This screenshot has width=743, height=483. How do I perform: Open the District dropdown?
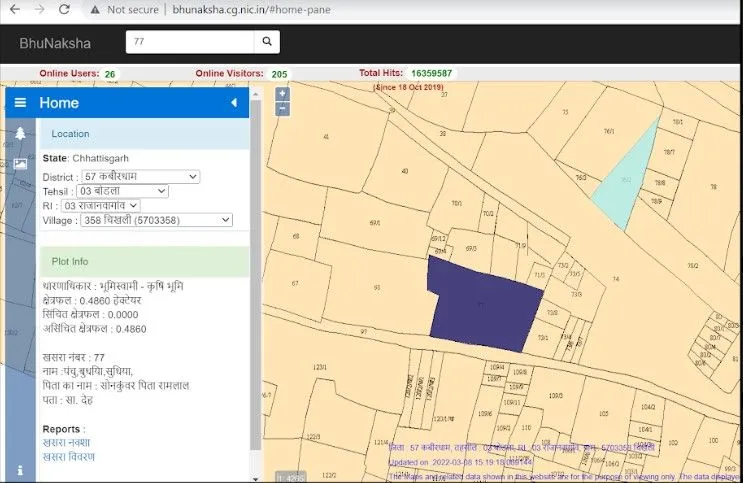(141, 177)
